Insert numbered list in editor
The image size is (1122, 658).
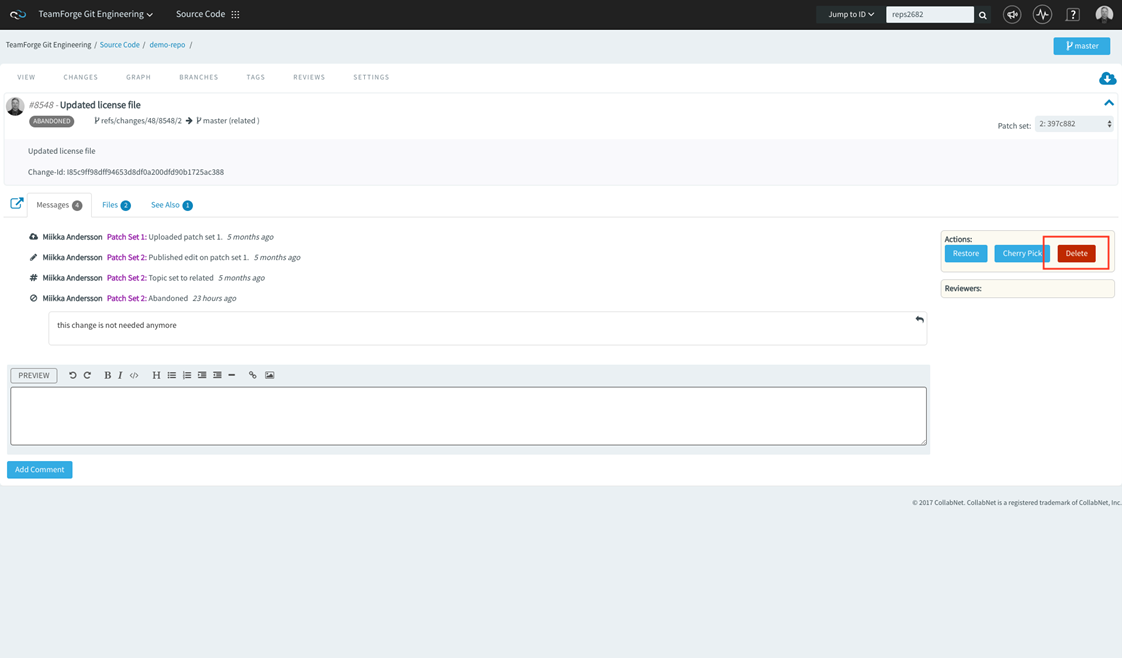(187, 375)
